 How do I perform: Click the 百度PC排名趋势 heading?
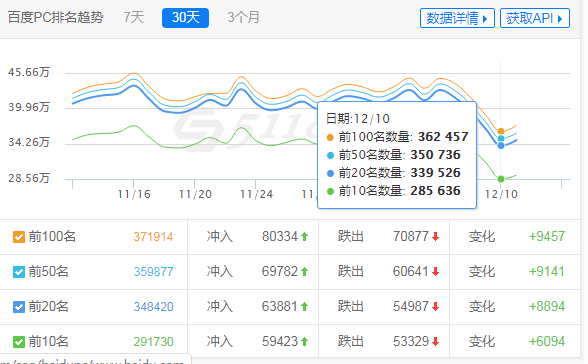pyautogui.click(x=56, y=17)
